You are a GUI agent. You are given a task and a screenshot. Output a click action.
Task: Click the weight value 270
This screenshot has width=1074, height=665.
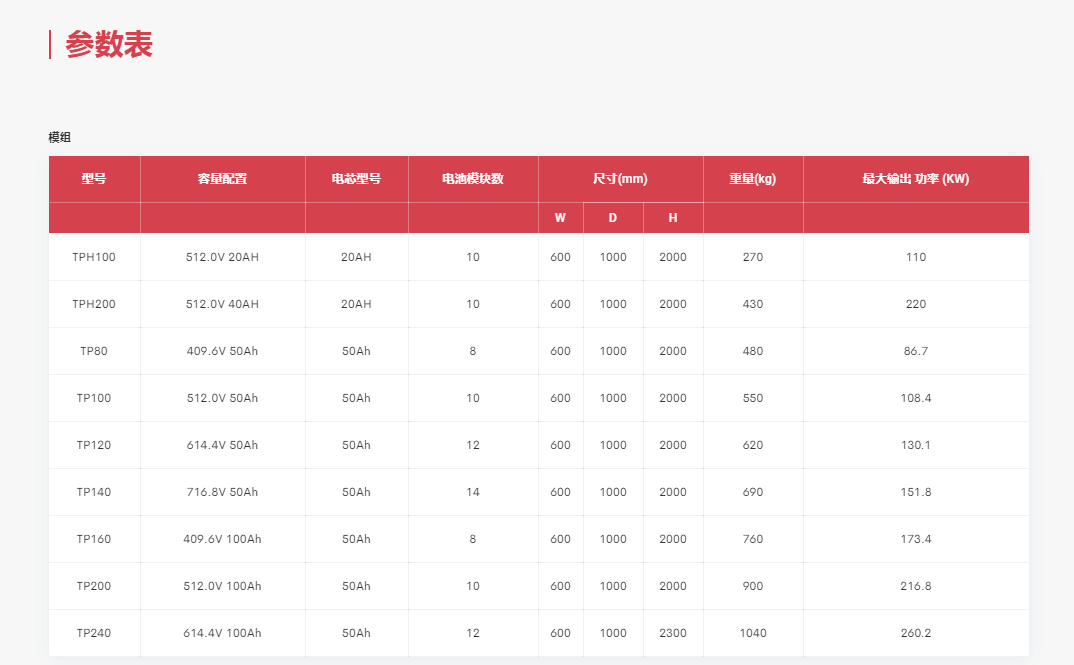(x=753, y=257)
